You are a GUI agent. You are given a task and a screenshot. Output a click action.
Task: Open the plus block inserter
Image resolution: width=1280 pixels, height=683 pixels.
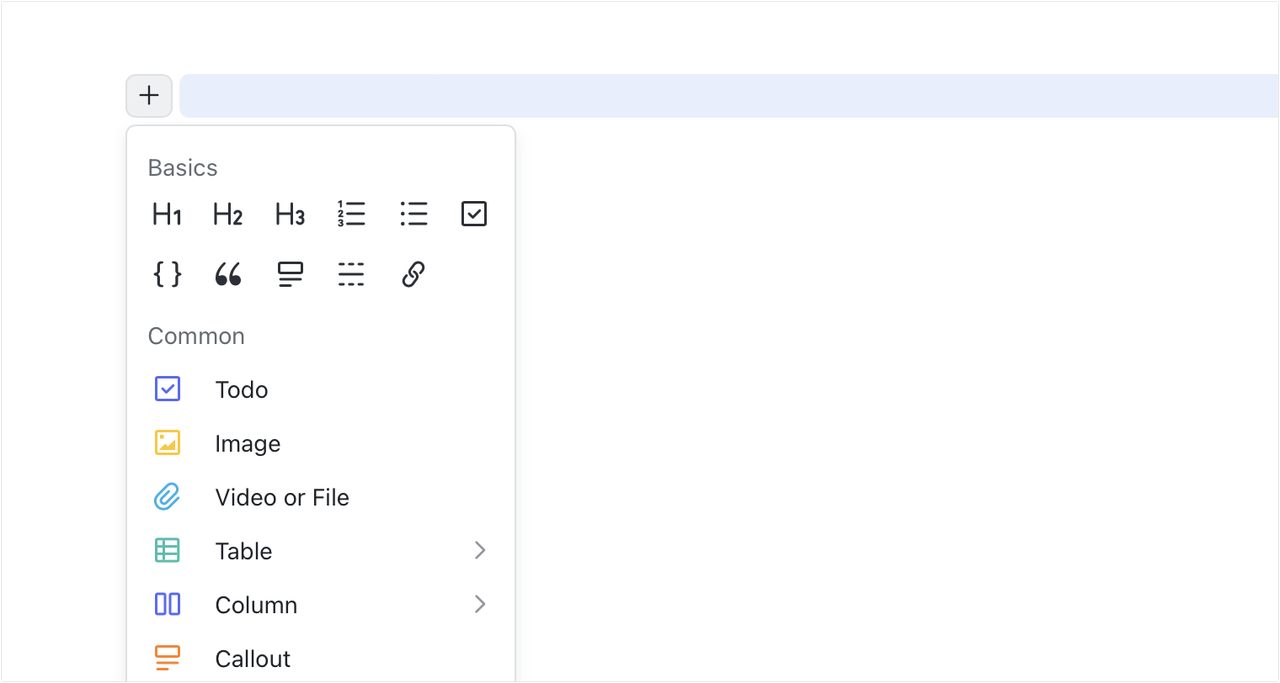[148, 95]
